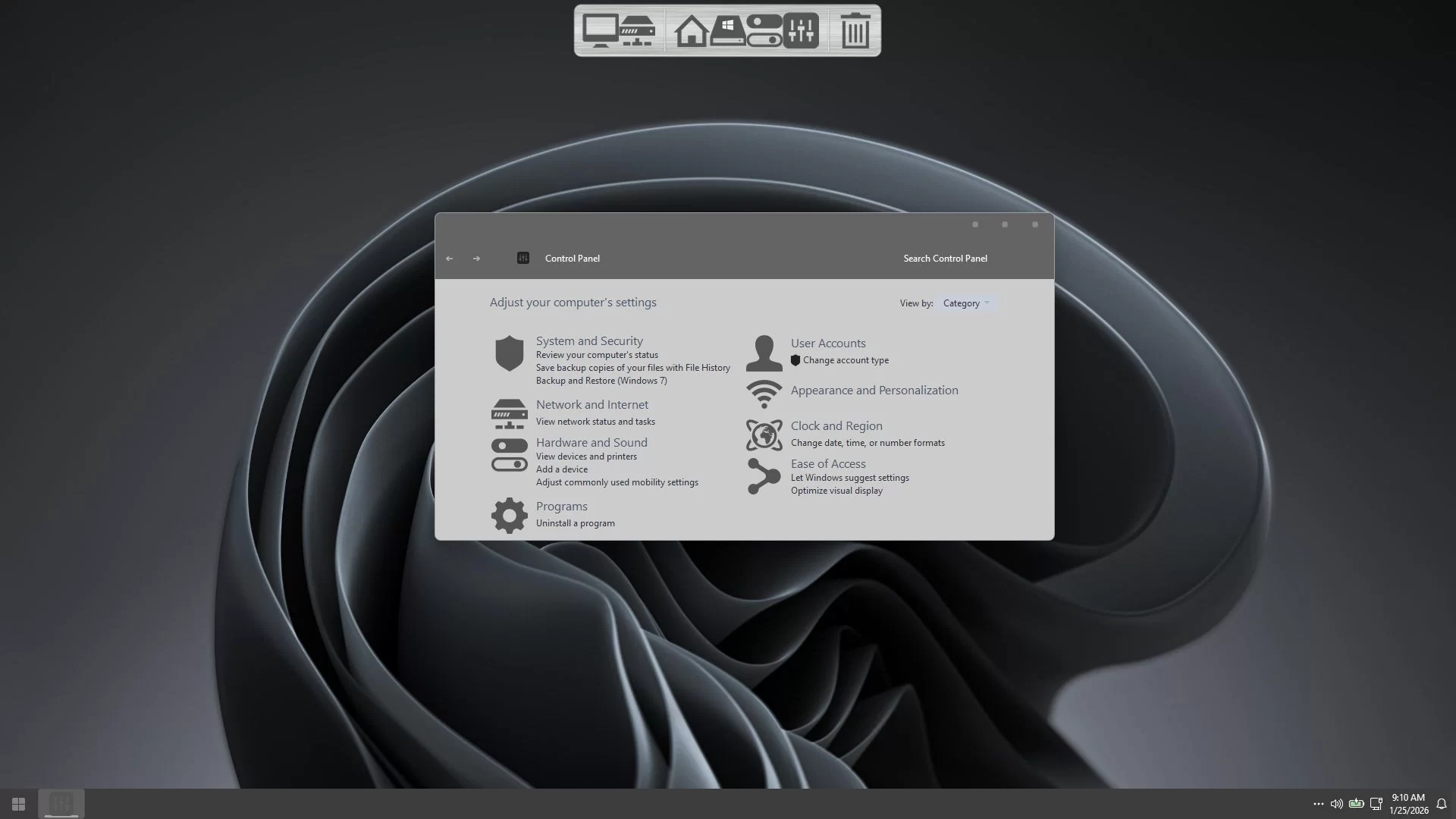Open Change account type link

(x=846, y=360)
